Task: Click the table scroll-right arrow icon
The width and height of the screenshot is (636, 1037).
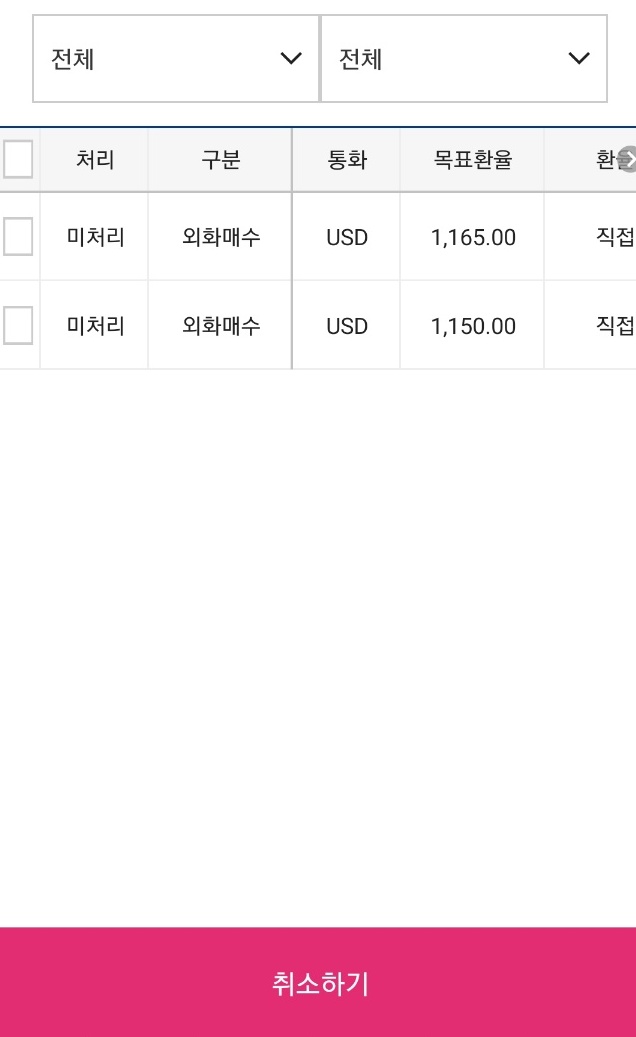Action: [x=627, y=159]
